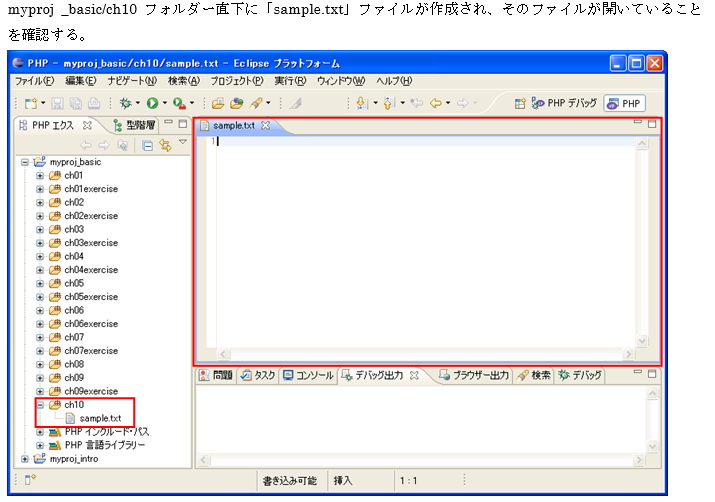Click the Open Type folder icon

237,104
